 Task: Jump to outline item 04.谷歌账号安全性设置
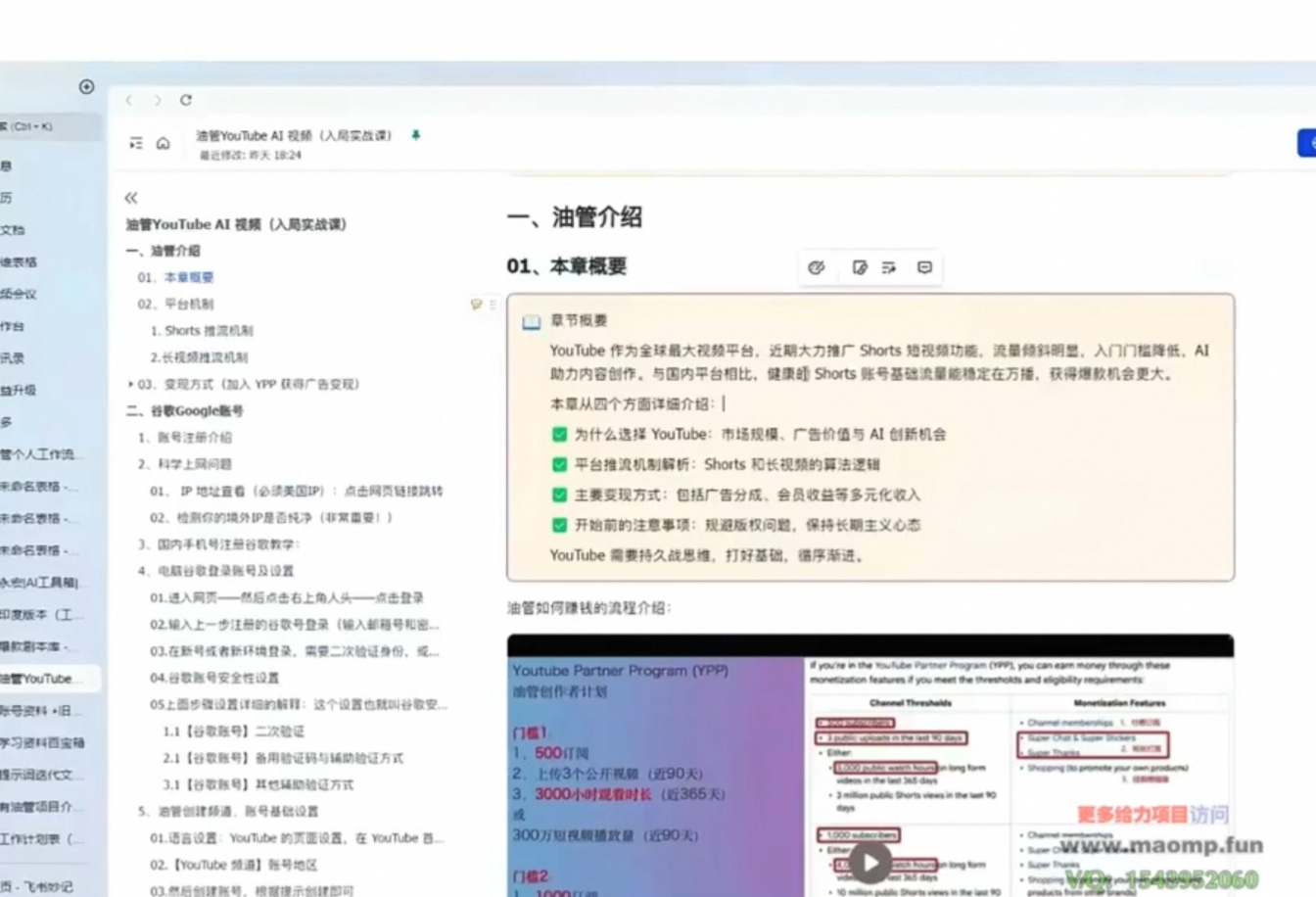(214, 678)
